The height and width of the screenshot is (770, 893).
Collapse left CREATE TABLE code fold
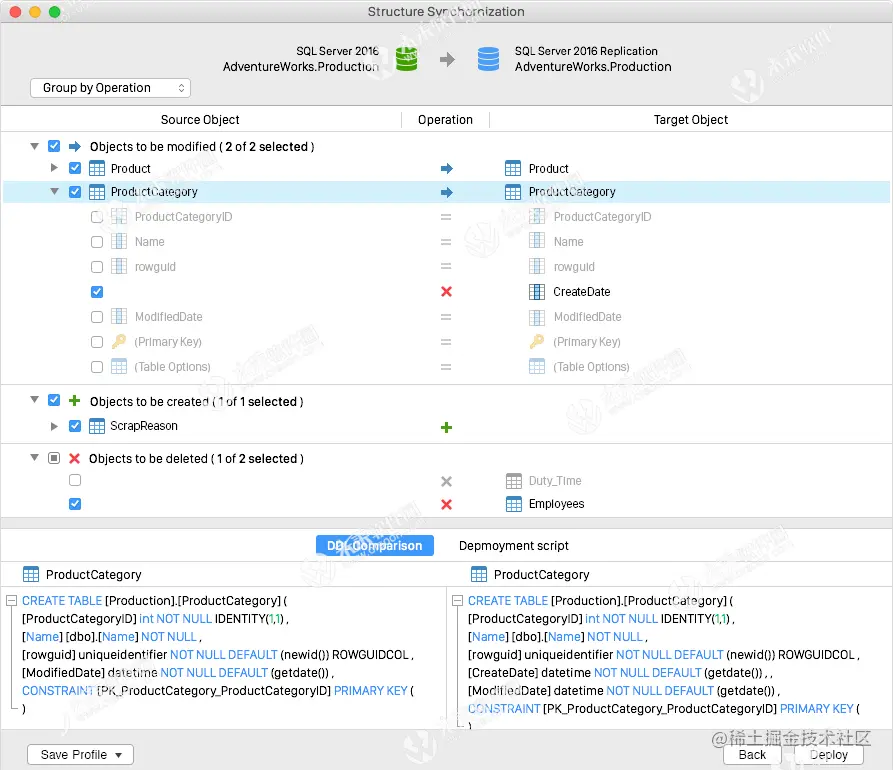coord(11,600)
